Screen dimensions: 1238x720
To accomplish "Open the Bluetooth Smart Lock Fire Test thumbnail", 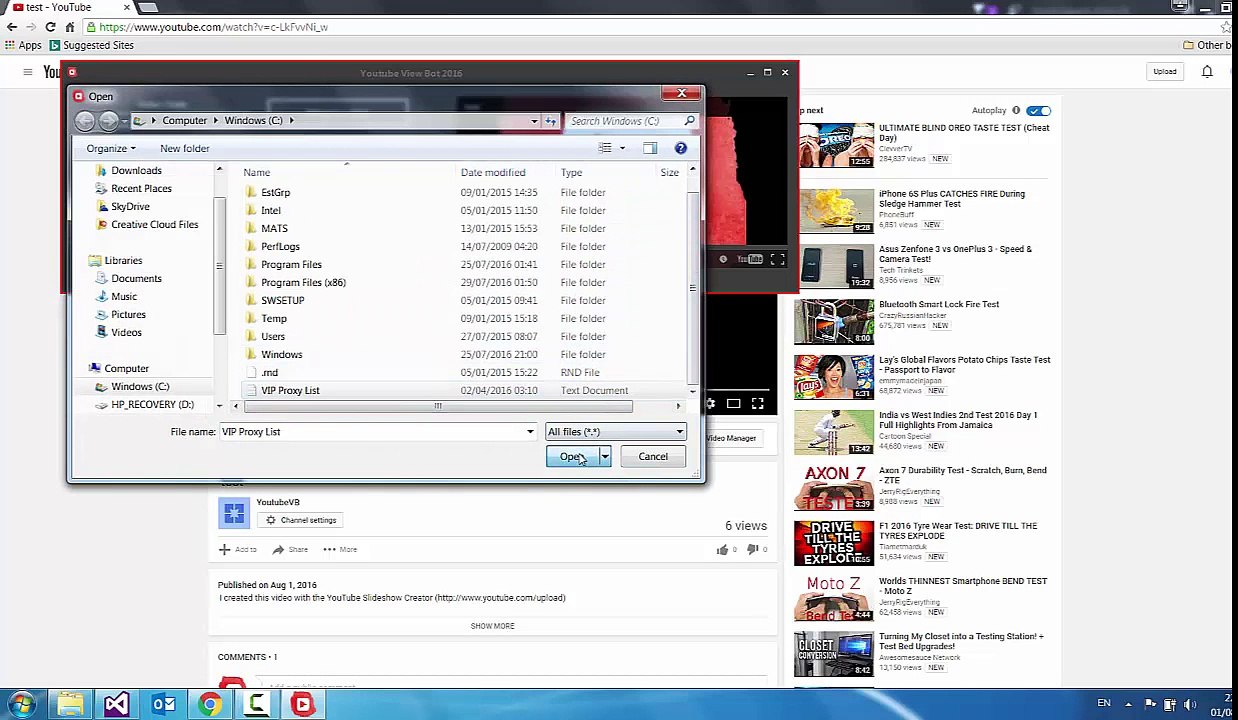I will [x=834, y=321].
